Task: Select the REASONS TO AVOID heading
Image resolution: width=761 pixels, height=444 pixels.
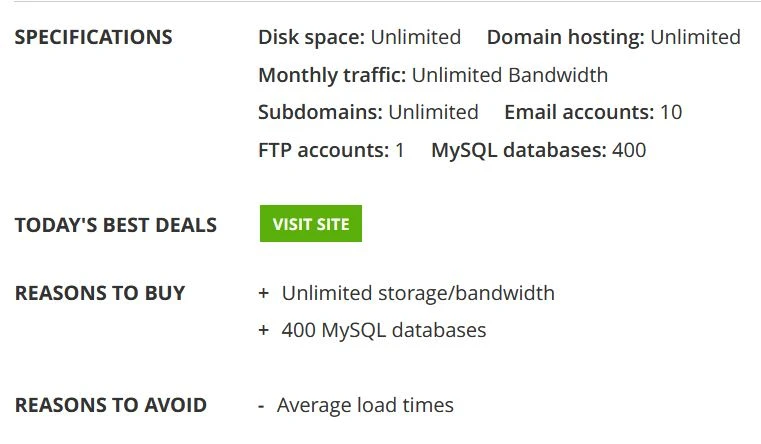Action: click(x=111, y=405)
